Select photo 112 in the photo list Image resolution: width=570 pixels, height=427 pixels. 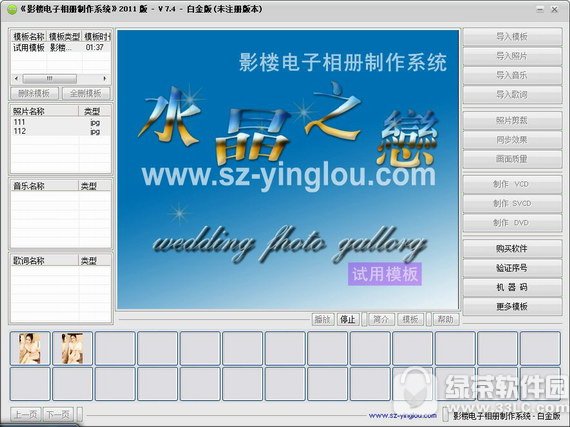tap(60, 131)
